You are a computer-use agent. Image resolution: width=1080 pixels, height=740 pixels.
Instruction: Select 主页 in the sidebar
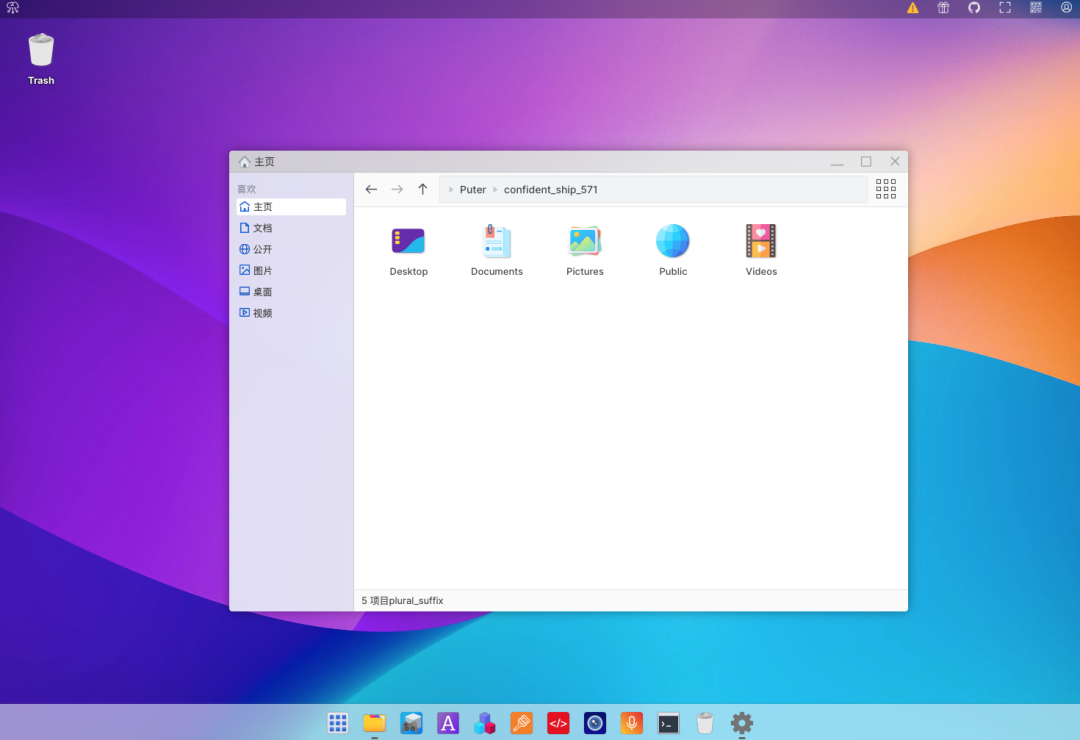291,207
